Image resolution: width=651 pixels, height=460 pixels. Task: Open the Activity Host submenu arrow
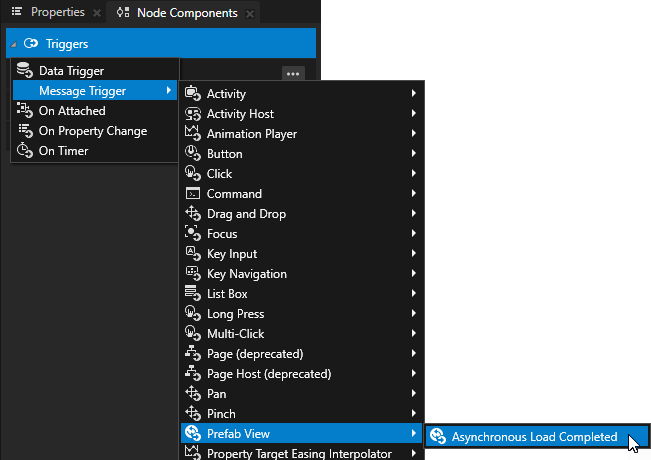[413, 114]
